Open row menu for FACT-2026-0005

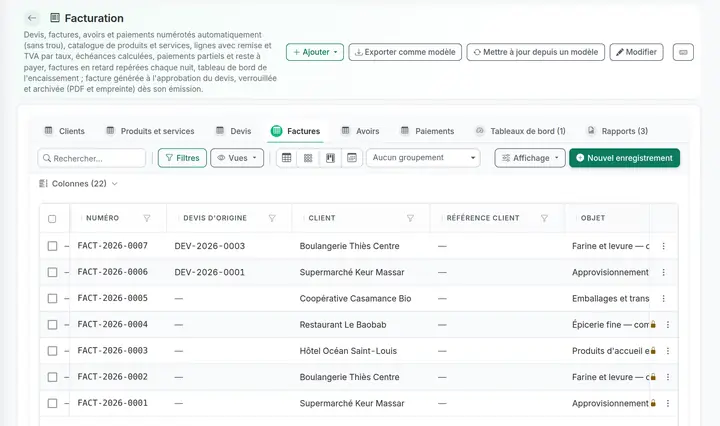[664, 298]
